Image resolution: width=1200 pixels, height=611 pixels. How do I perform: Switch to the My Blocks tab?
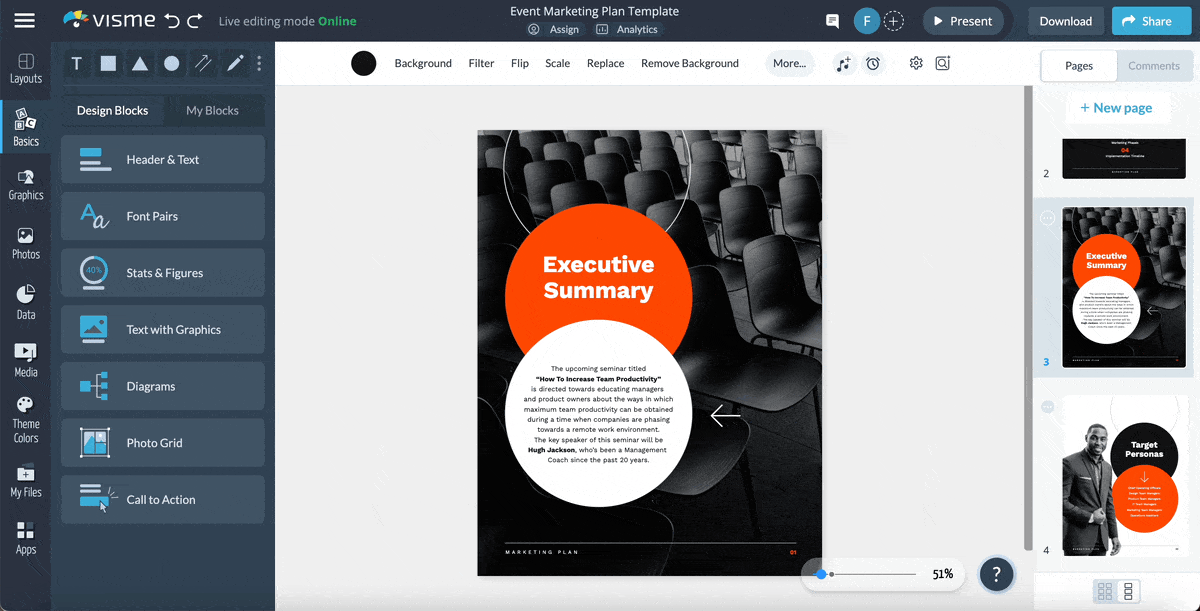point(213,110)
